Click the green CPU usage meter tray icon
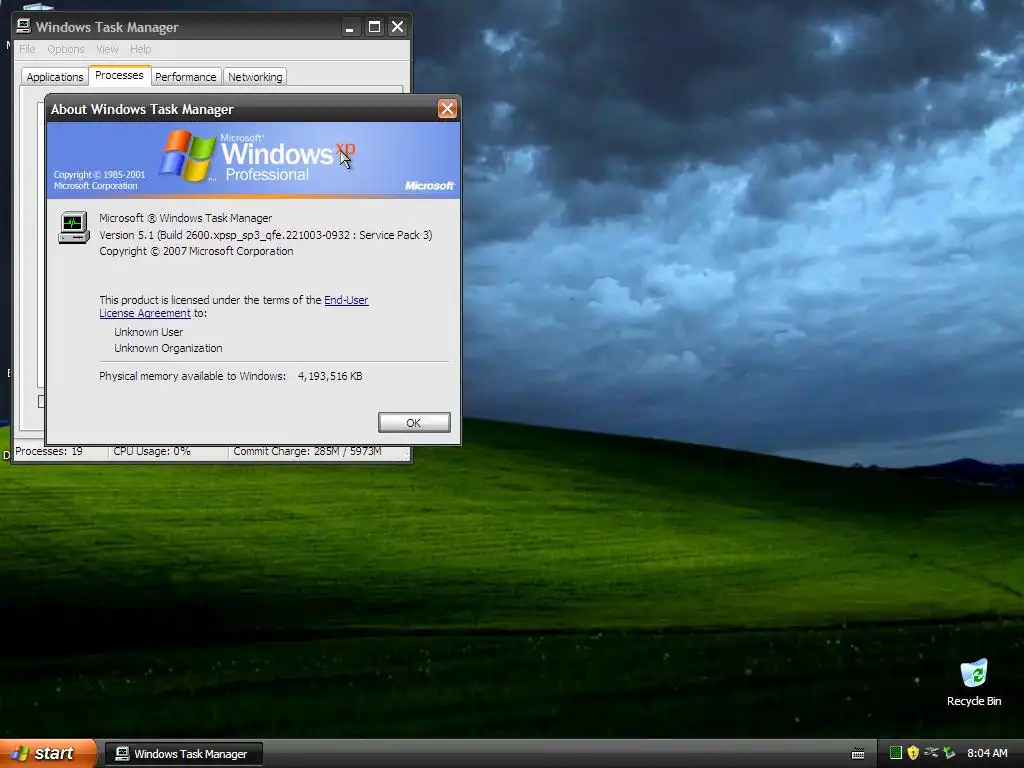The width and height of the screenshot is (1024, 768). point(895,753)
